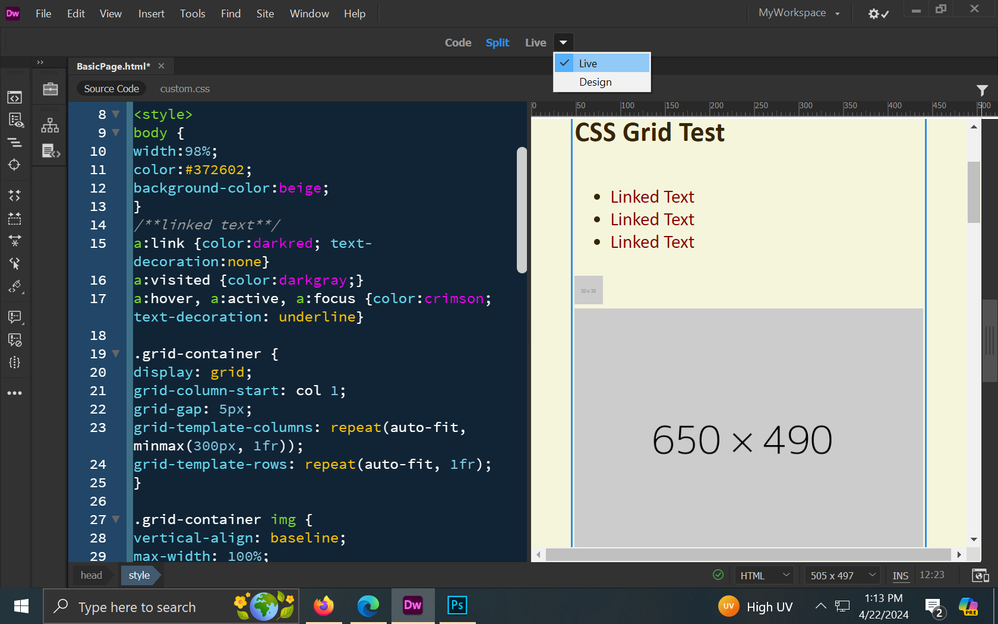This screenshot has height=624, width=998.
Task: Click the sync settings gear icon
Action: (878, 13)
